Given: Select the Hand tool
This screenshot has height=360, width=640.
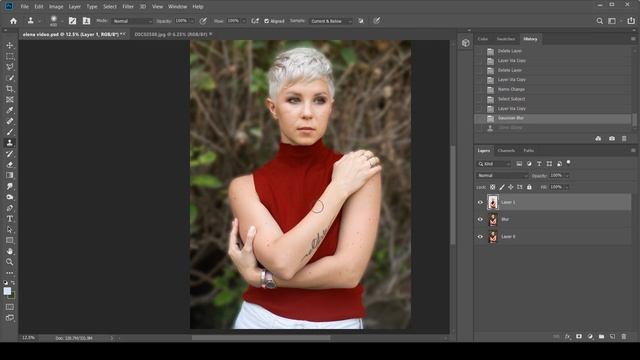Looking at the screenshot, I should click(10, 251).
